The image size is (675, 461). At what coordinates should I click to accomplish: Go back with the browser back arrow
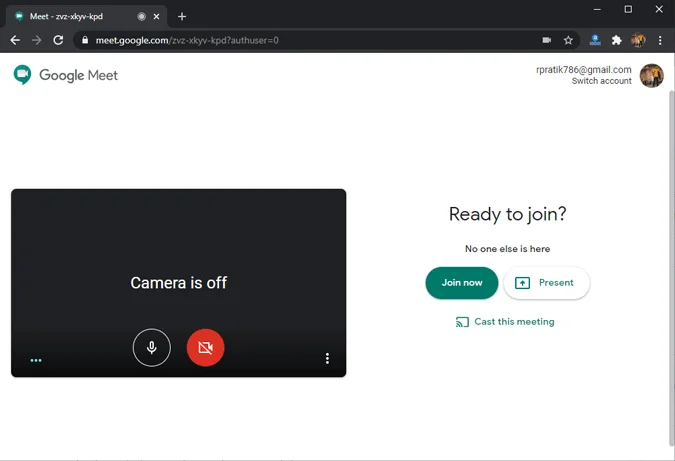click(15, 40)
